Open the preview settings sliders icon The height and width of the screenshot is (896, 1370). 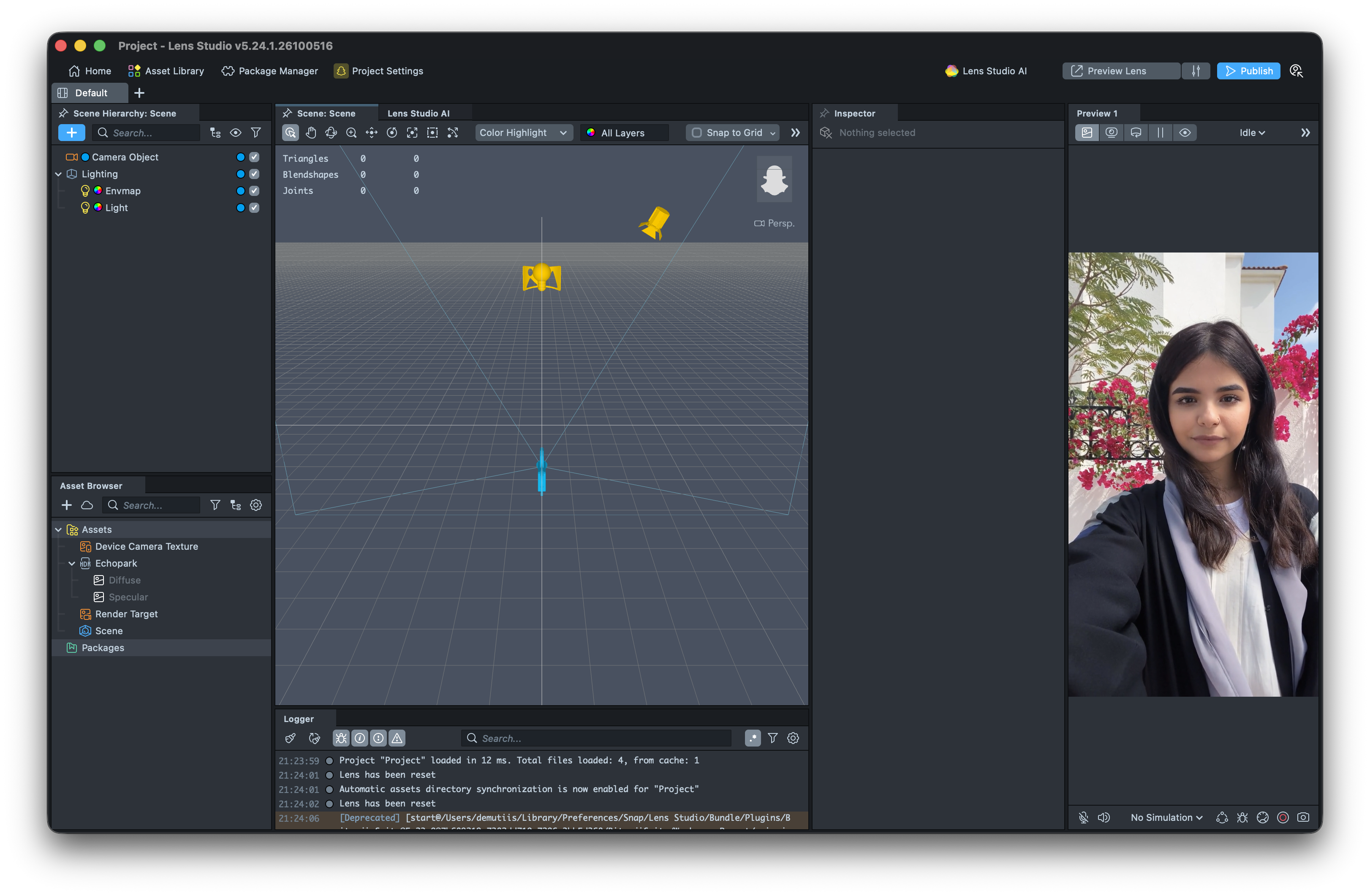point(1196,71)
